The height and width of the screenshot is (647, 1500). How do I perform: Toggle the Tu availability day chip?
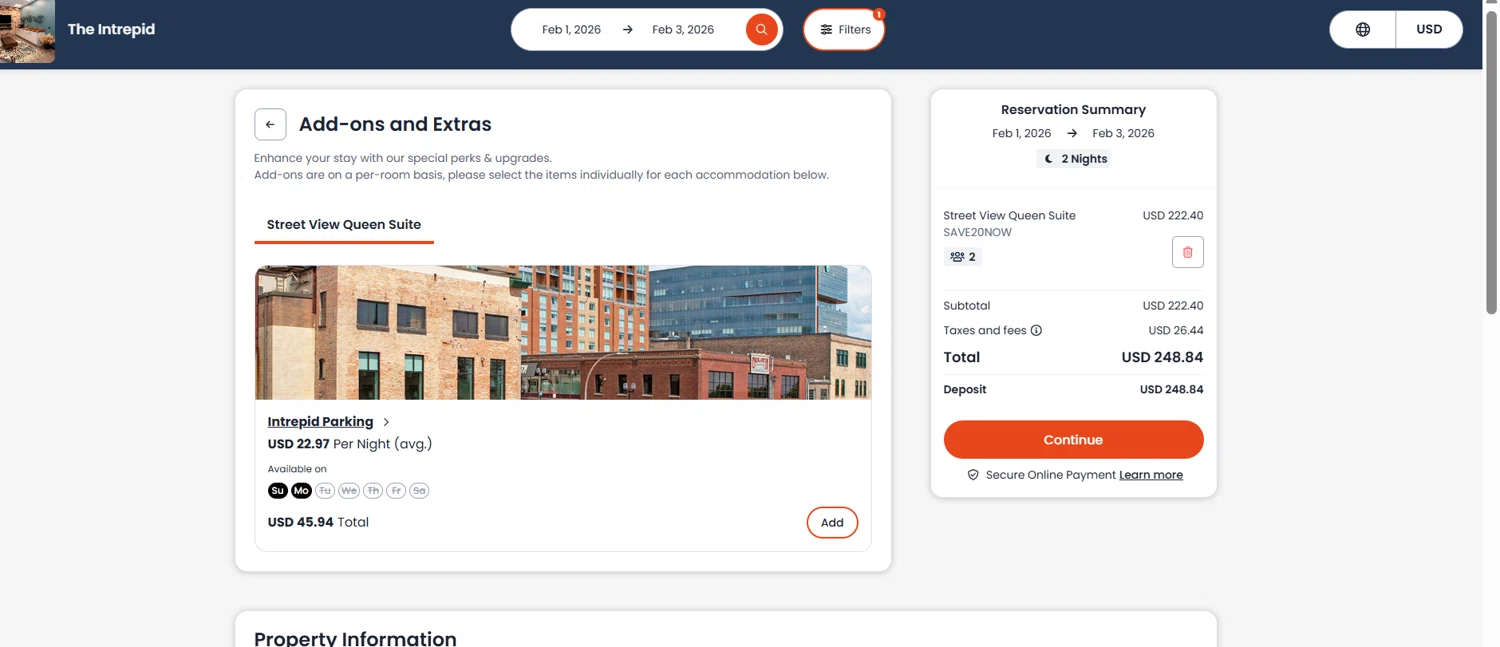[x=325, y=491]
